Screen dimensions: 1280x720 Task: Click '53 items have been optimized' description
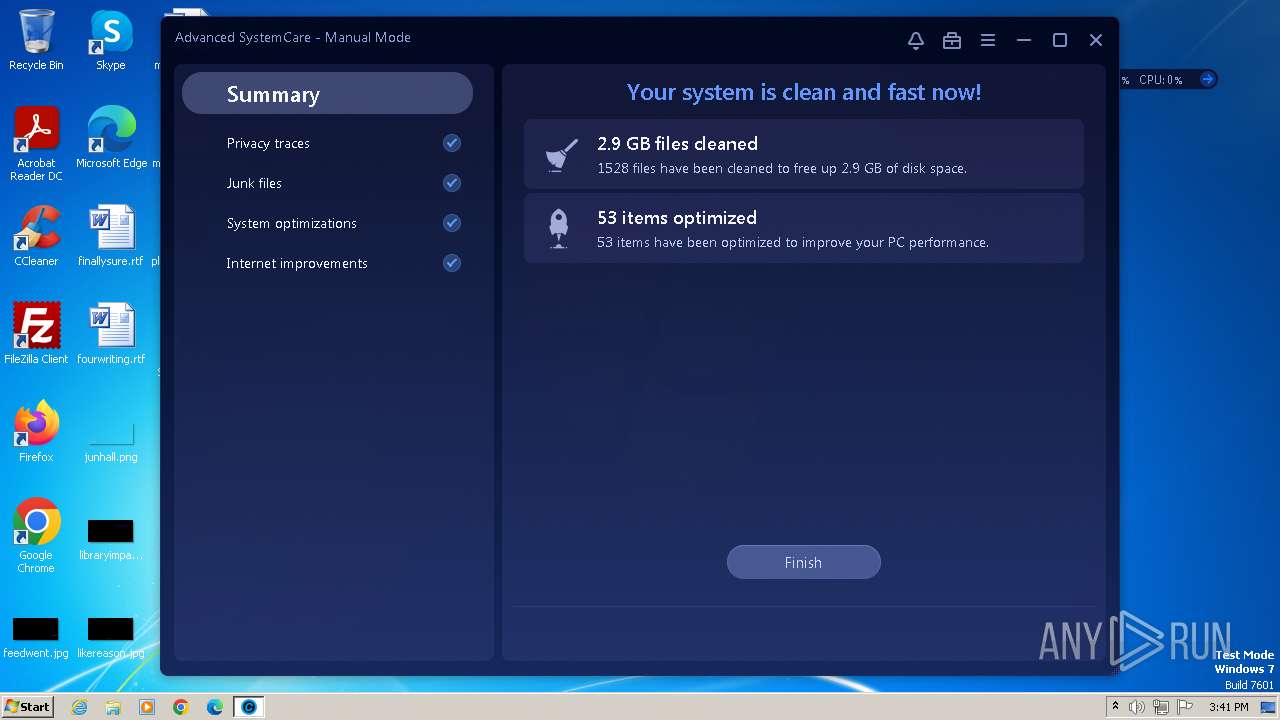click(x=793, y=242)
